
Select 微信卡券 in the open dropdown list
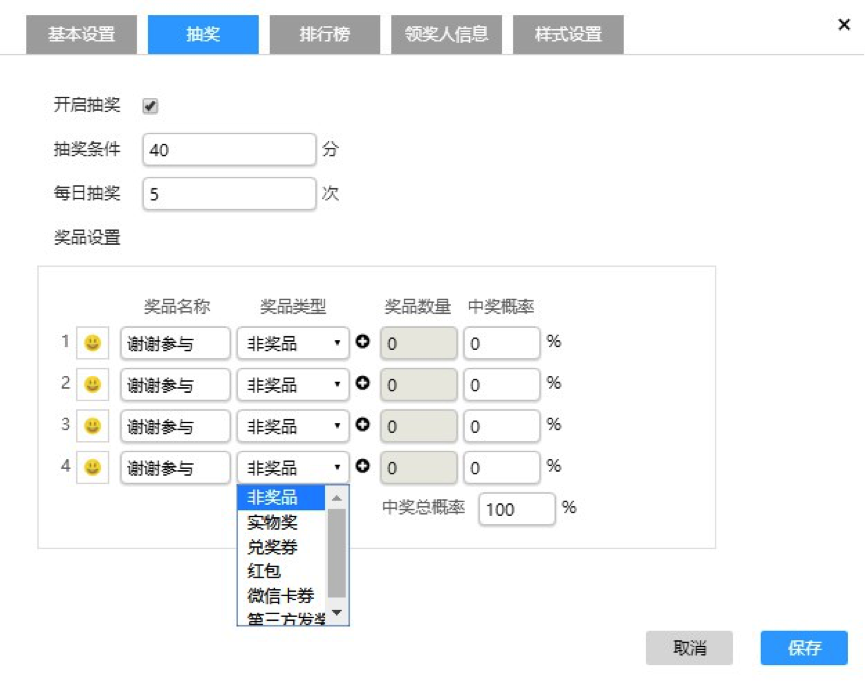coord(281,595)
